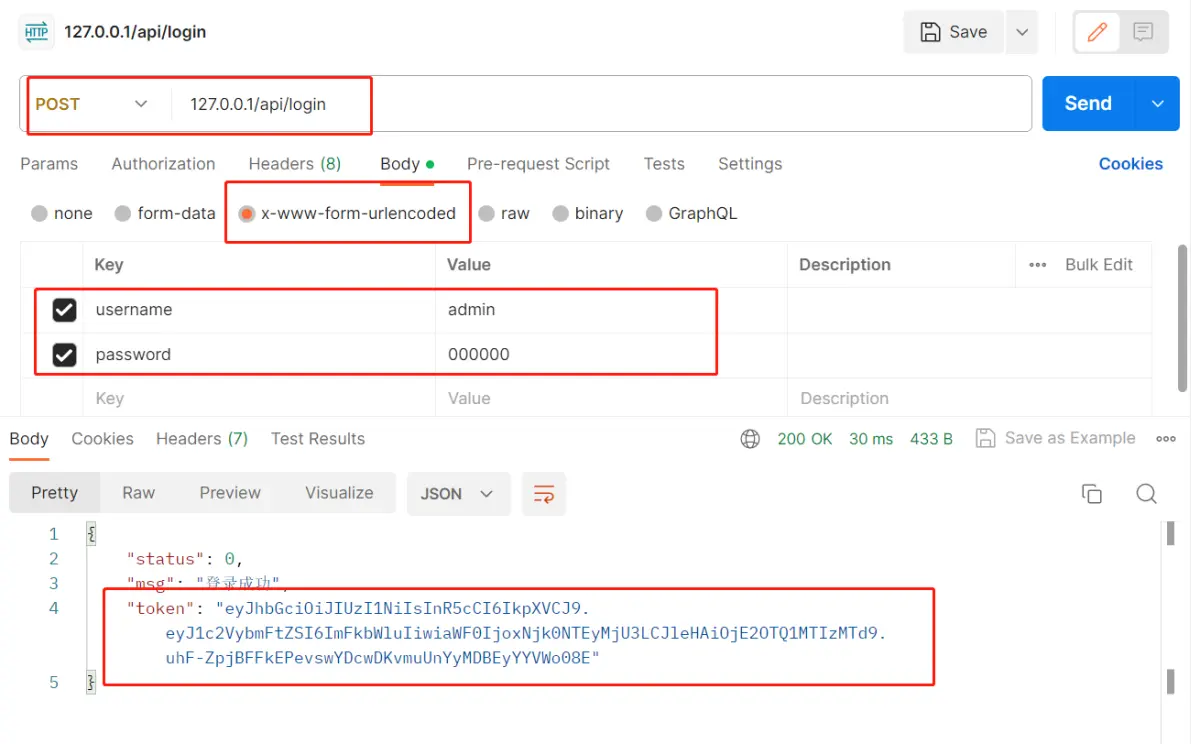Switch to the pencil edit mode icon
The image size is (1200, 744).
pos(1097,32)
